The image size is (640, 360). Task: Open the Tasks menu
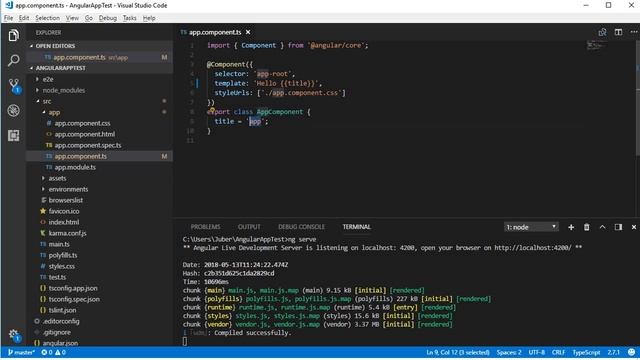(x=130, y=18)
